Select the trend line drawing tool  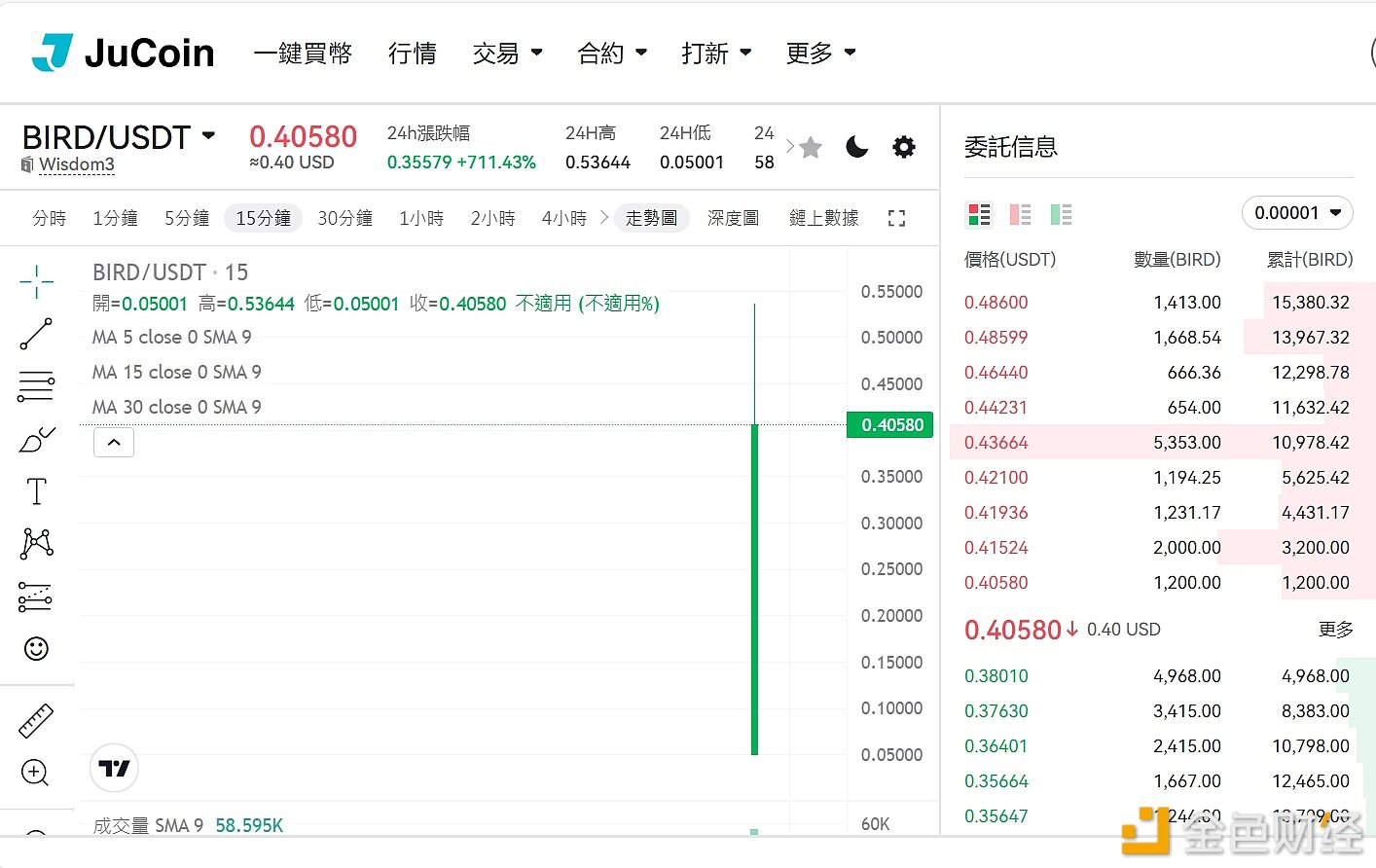pyautogui.click(x=36, y=334)
